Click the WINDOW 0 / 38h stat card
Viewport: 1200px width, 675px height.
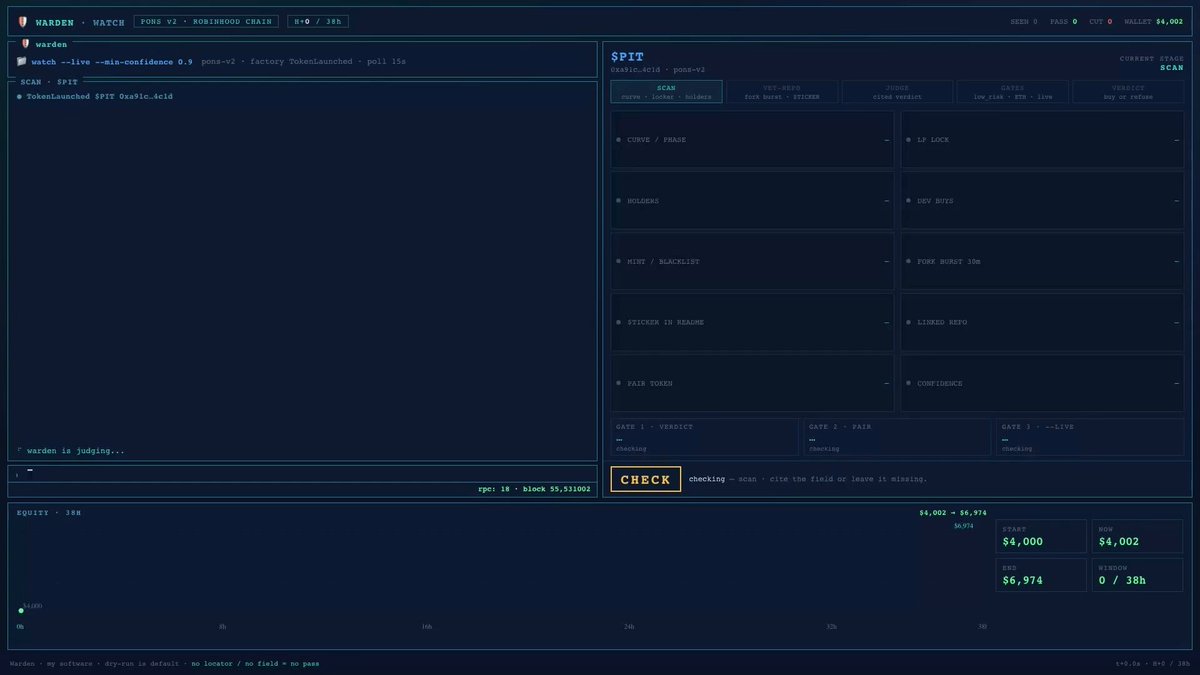1137,575
